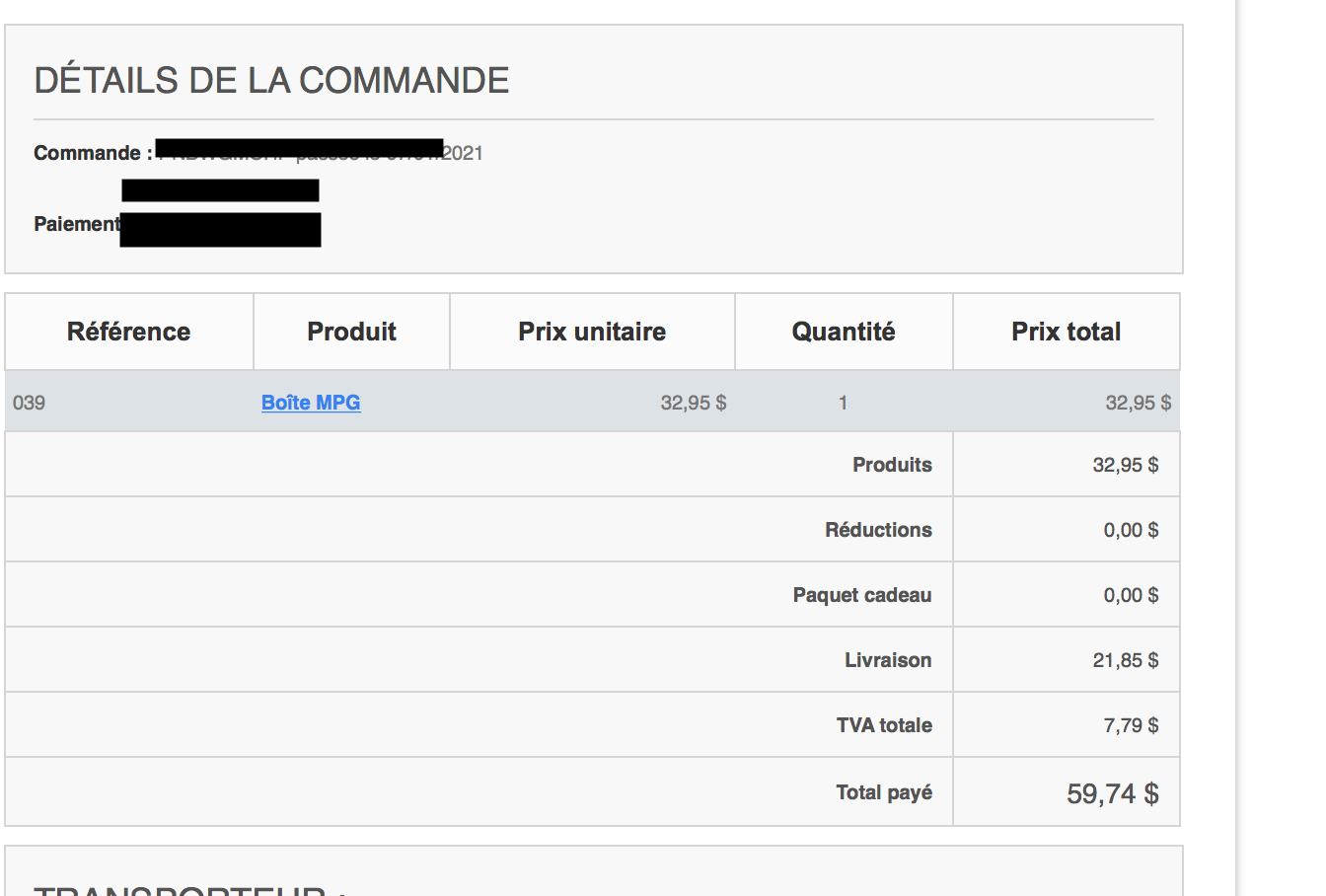
Task: Click the TVA totale amount 7,79 $
Action: [1131, 725]
